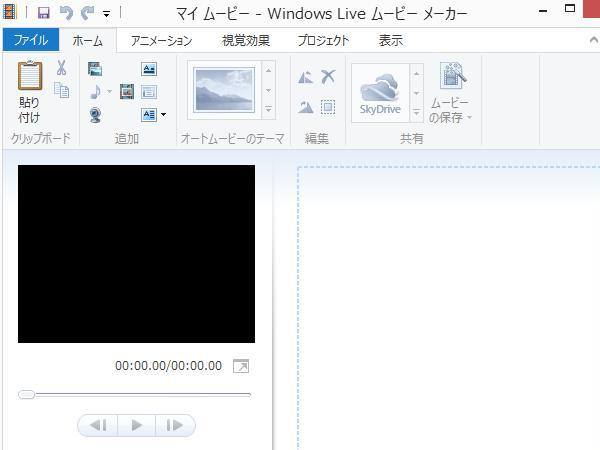Toggle full screen preview below video
Screen dimensions: 600x450
(x=241, y=367)
